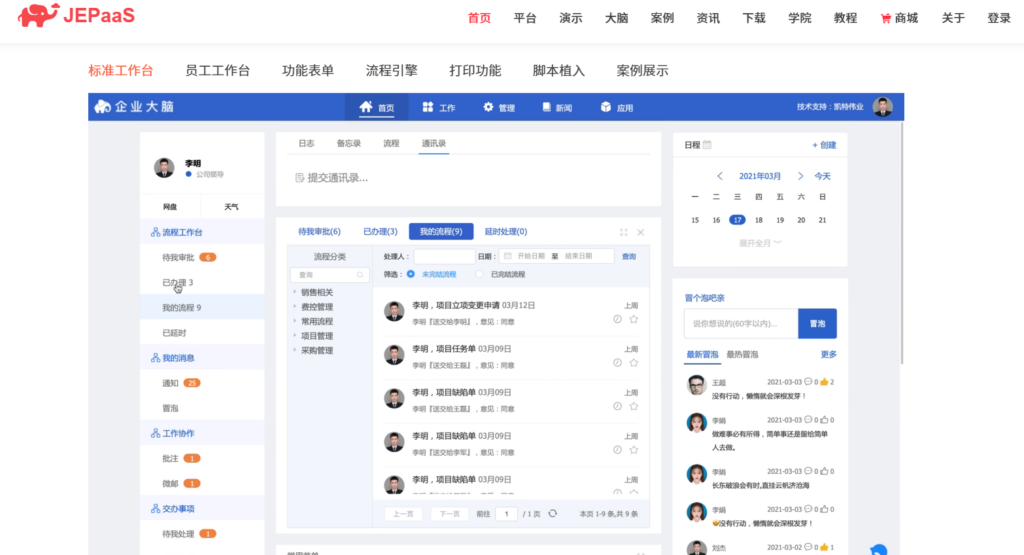Switch to 流程引擎 tab
The height and width of the screenshot is (555, 1024).
coord(391,71)
